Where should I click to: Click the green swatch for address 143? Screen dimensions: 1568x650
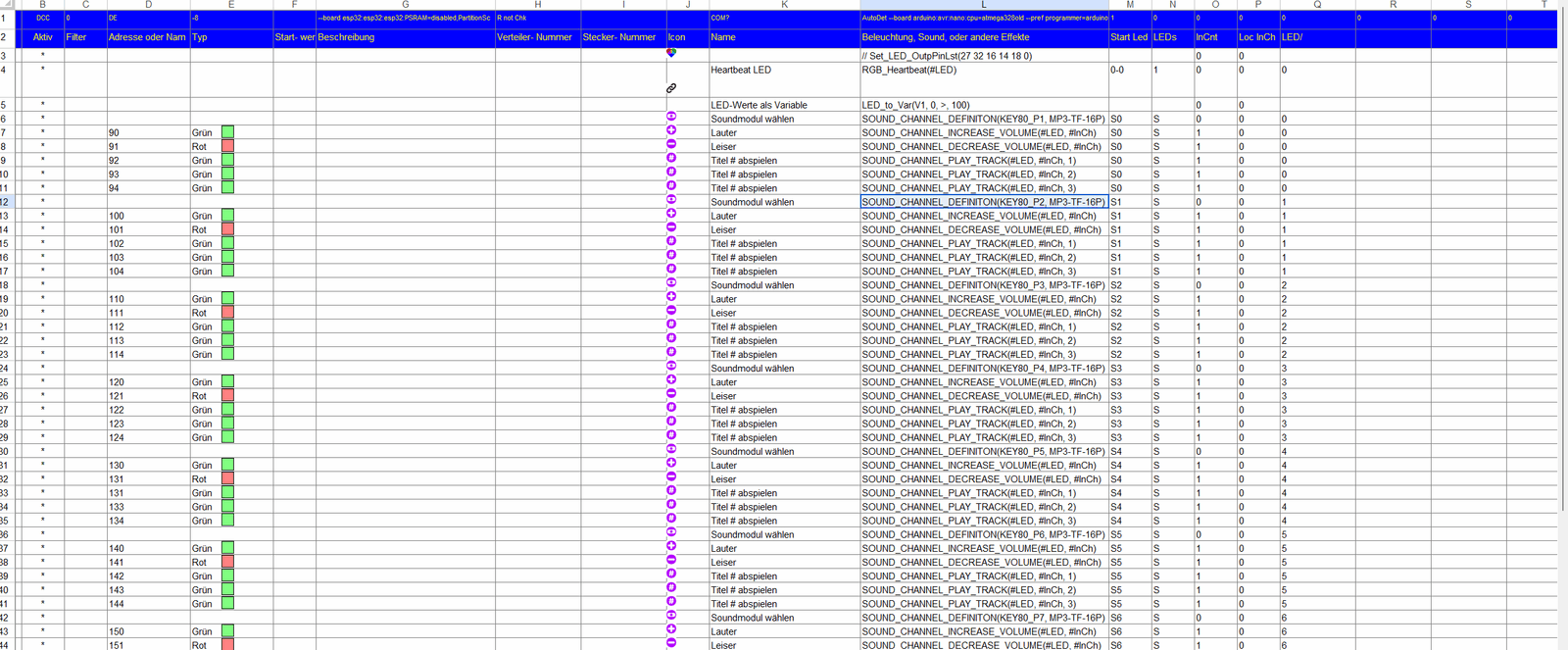coord(227,590)
